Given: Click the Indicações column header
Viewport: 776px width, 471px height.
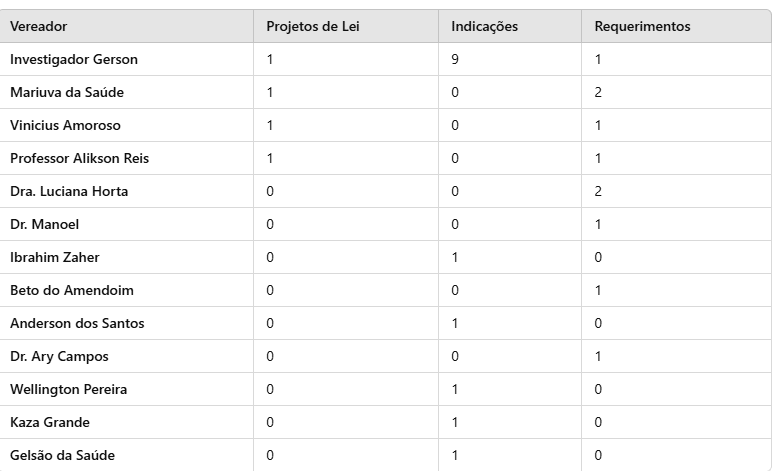Looking at the screenshot, I should 485,27.
